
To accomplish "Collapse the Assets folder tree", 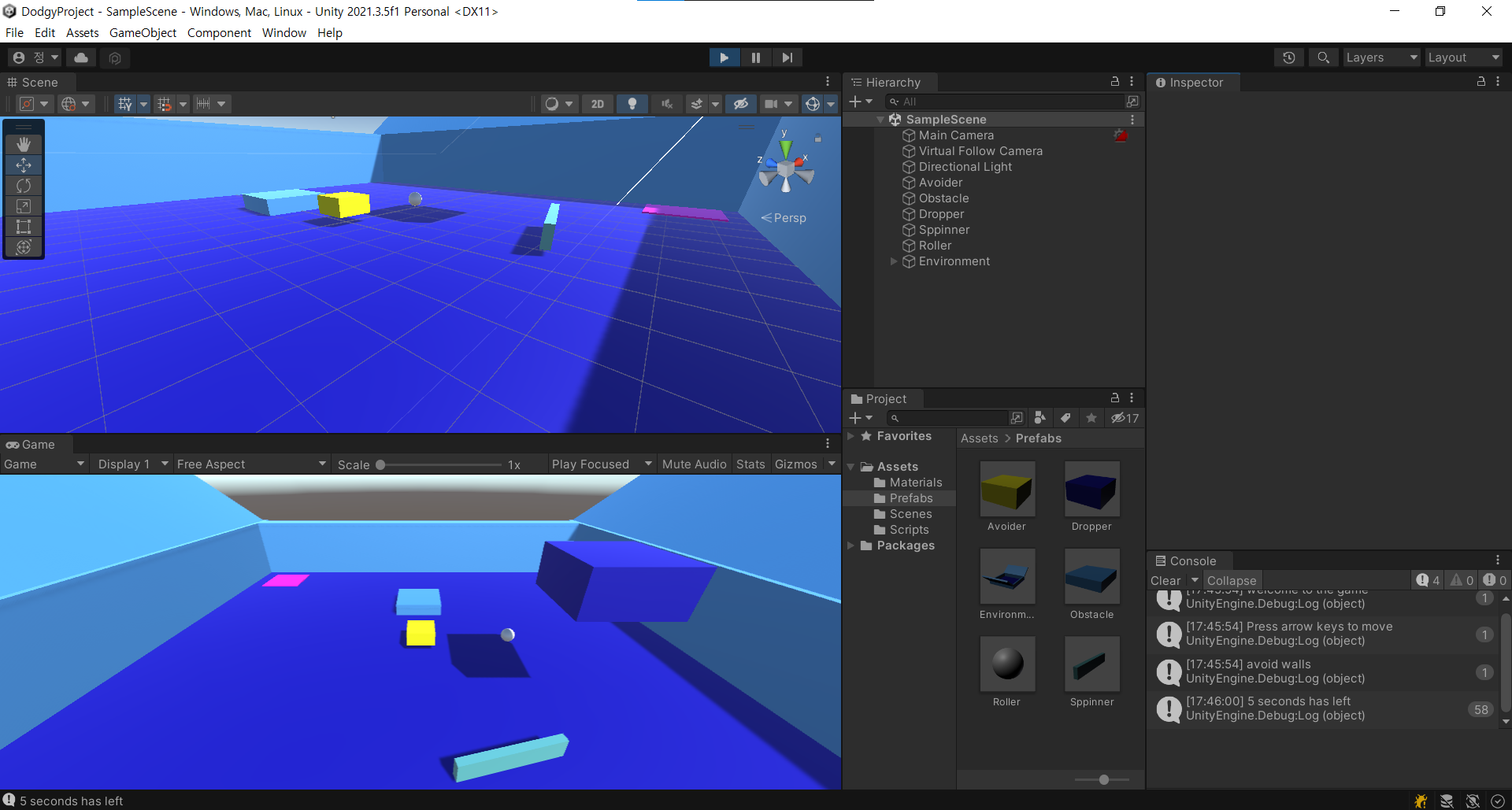I will point(850,467).
